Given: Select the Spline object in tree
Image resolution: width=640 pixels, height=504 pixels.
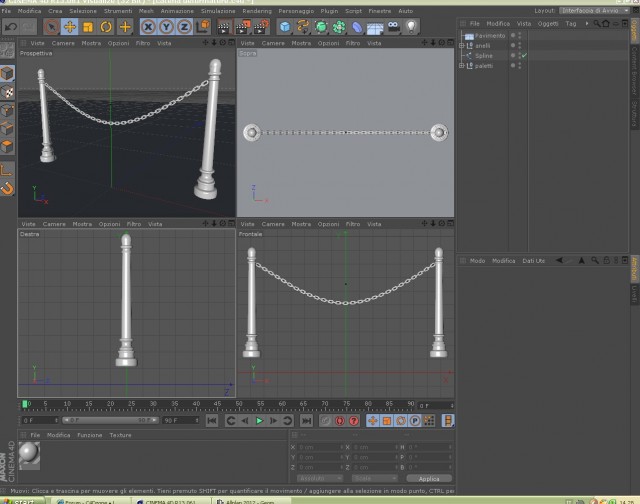Looking at the screenshot, I should tap(484, 56).
